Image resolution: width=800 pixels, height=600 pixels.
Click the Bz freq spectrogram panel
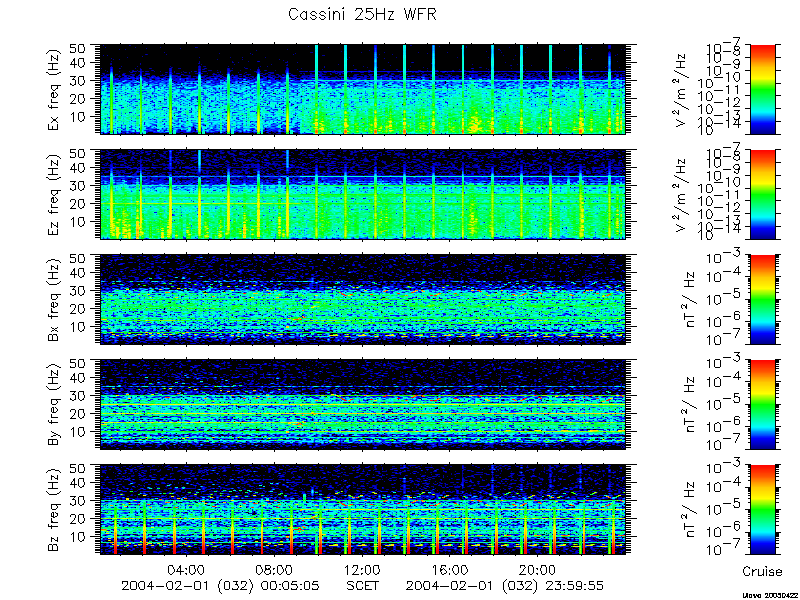pyautogui.click(x=362, y=509)
